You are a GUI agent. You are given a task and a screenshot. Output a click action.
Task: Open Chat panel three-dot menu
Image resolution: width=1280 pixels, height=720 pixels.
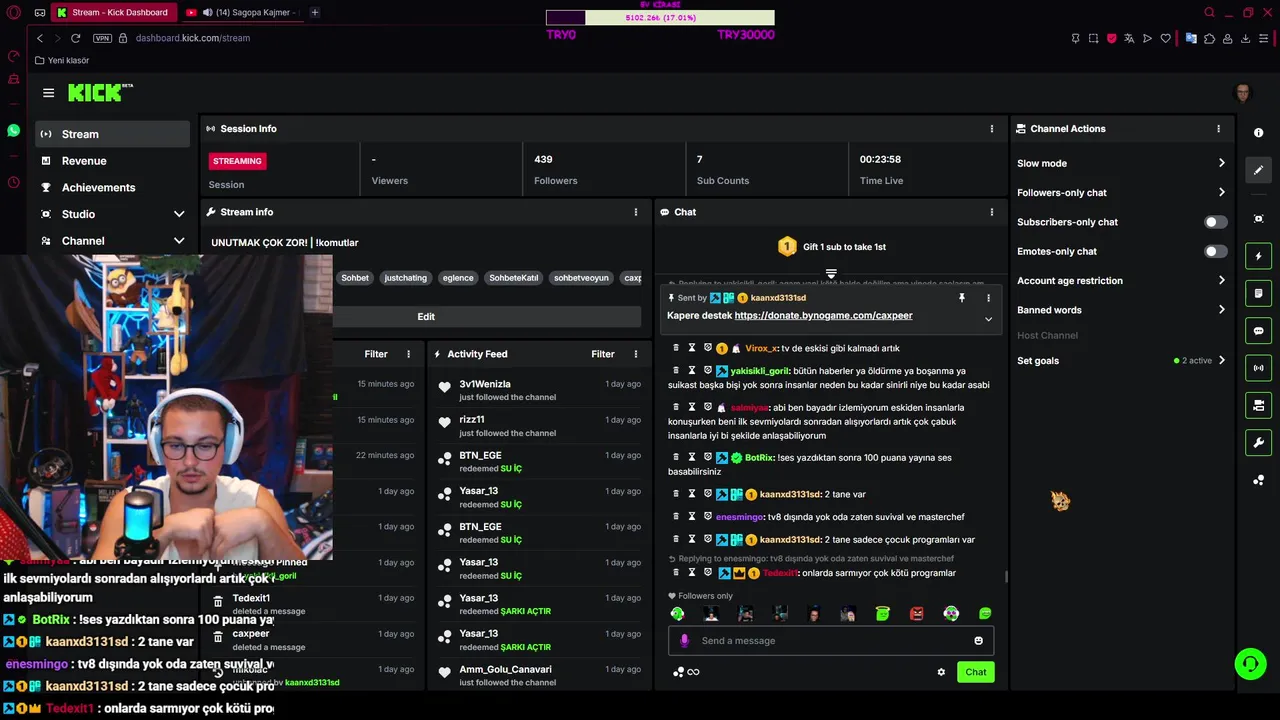coord(992,212)
